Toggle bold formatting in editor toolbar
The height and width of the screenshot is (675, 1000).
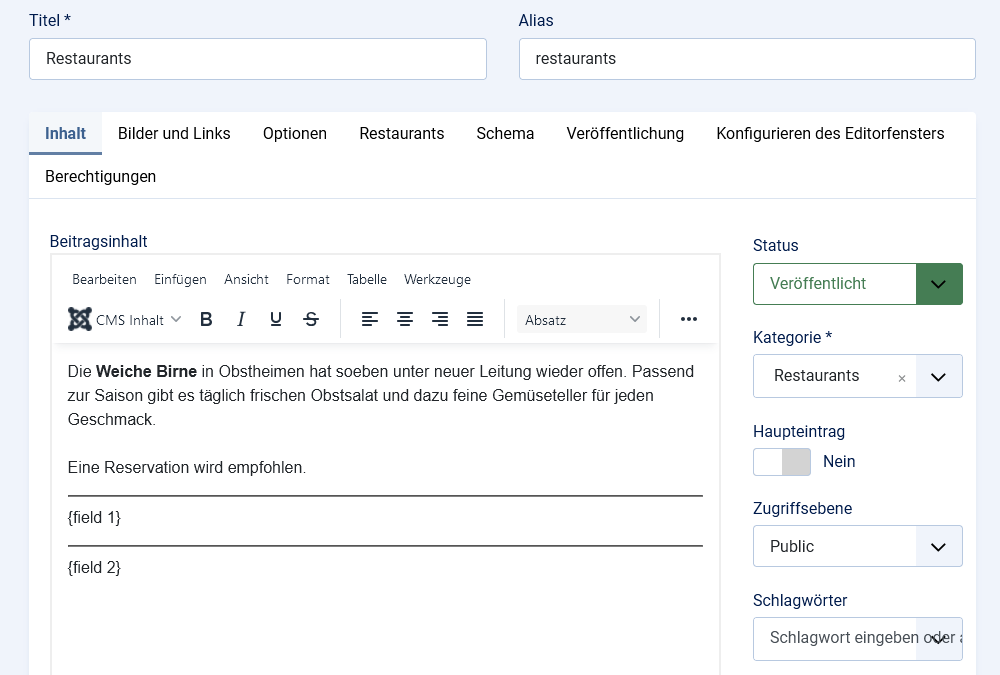(206, 319)
